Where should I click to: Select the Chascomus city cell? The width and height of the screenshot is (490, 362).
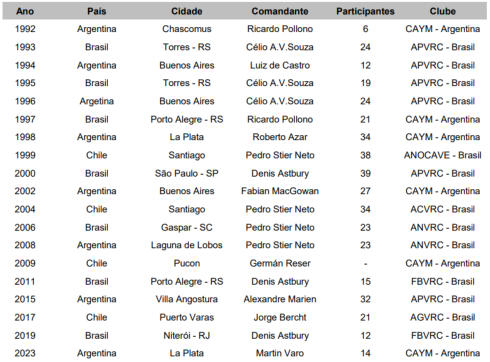click(187, 29)
